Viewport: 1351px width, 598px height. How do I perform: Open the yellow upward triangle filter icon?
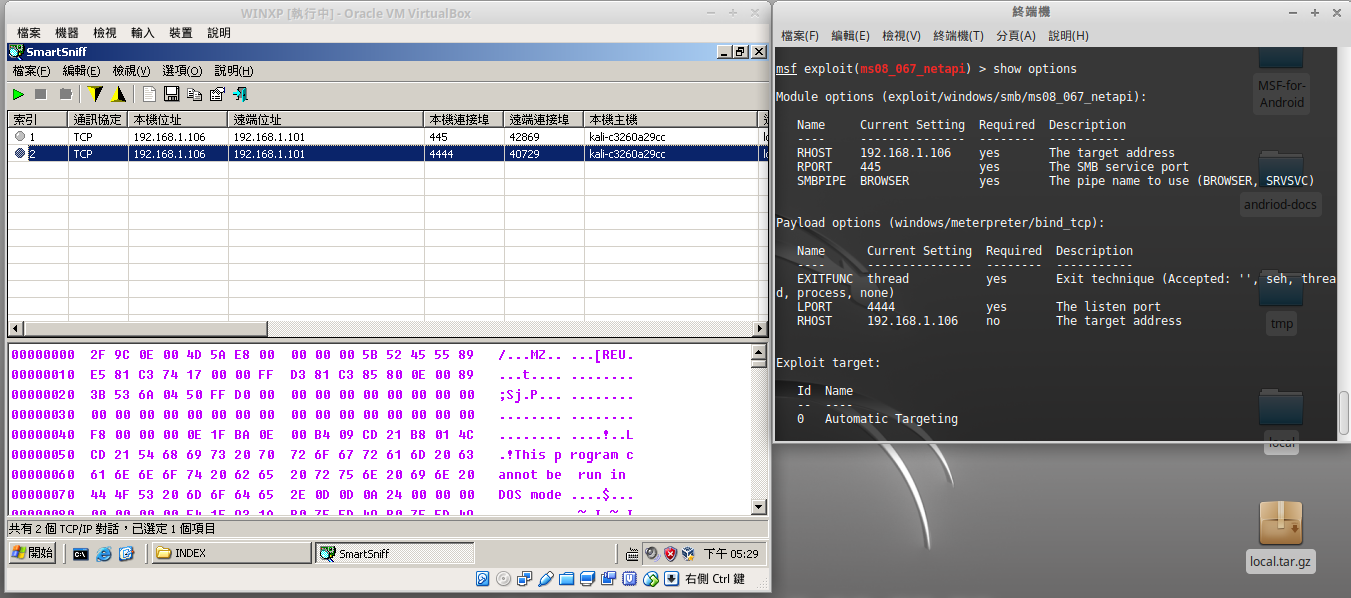click(x=118, y=94)
